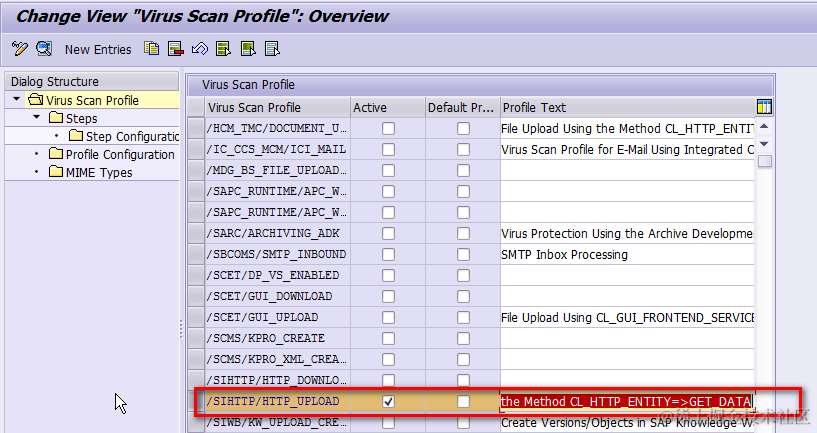Click the magnifier toolbar icon next to pencil

(44, 49)
